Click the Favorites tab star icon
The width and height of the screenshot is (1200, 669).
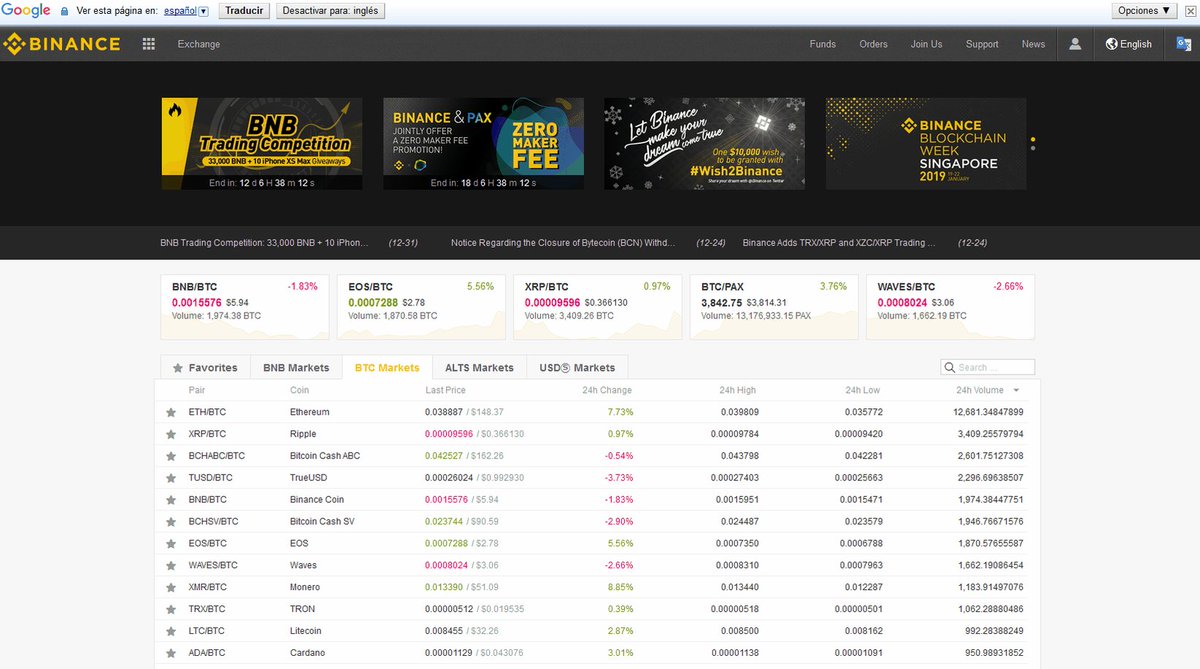(x=178, y=368)
